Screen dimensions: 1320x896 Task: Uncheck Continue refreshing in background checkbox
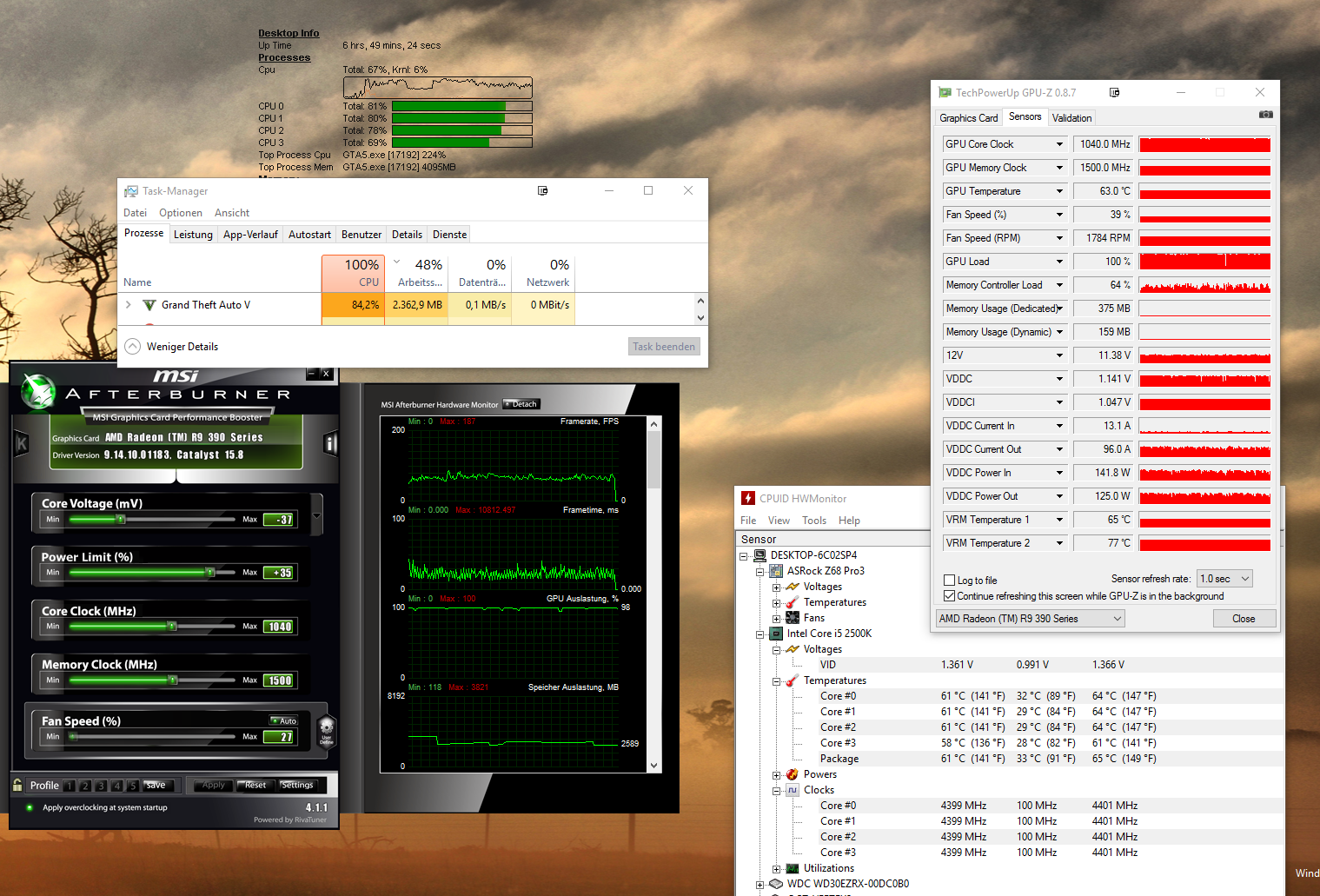[x=949, y=596]
